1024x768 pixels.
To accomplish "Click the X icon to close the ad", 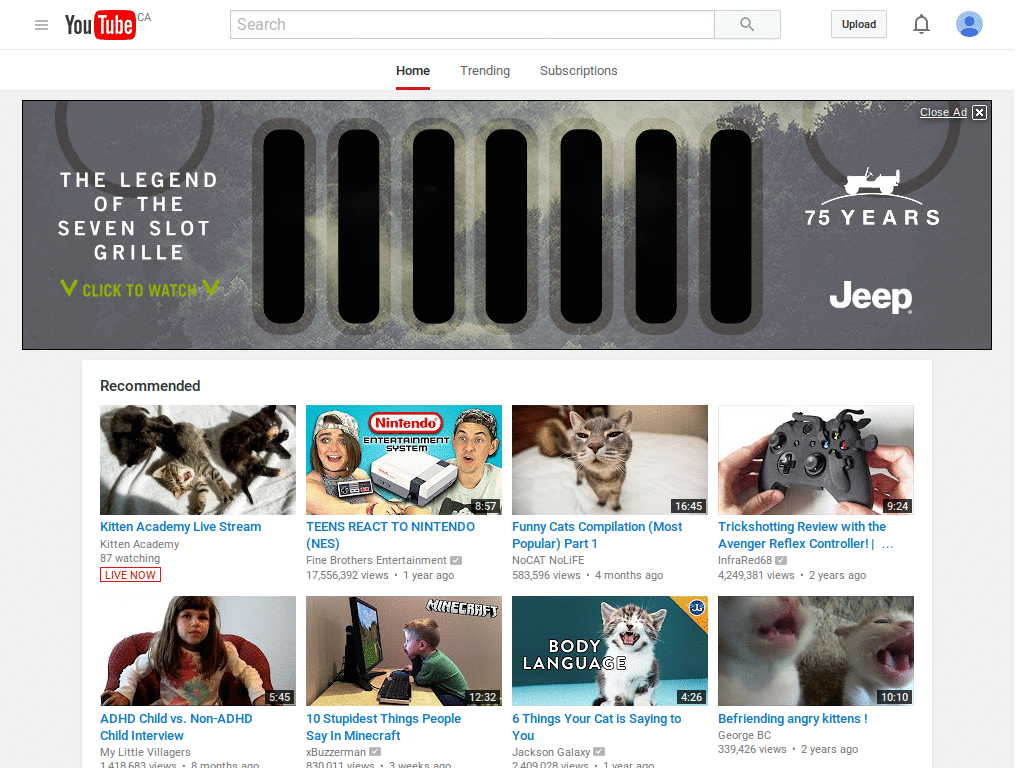I will click(x=979, y=112).
